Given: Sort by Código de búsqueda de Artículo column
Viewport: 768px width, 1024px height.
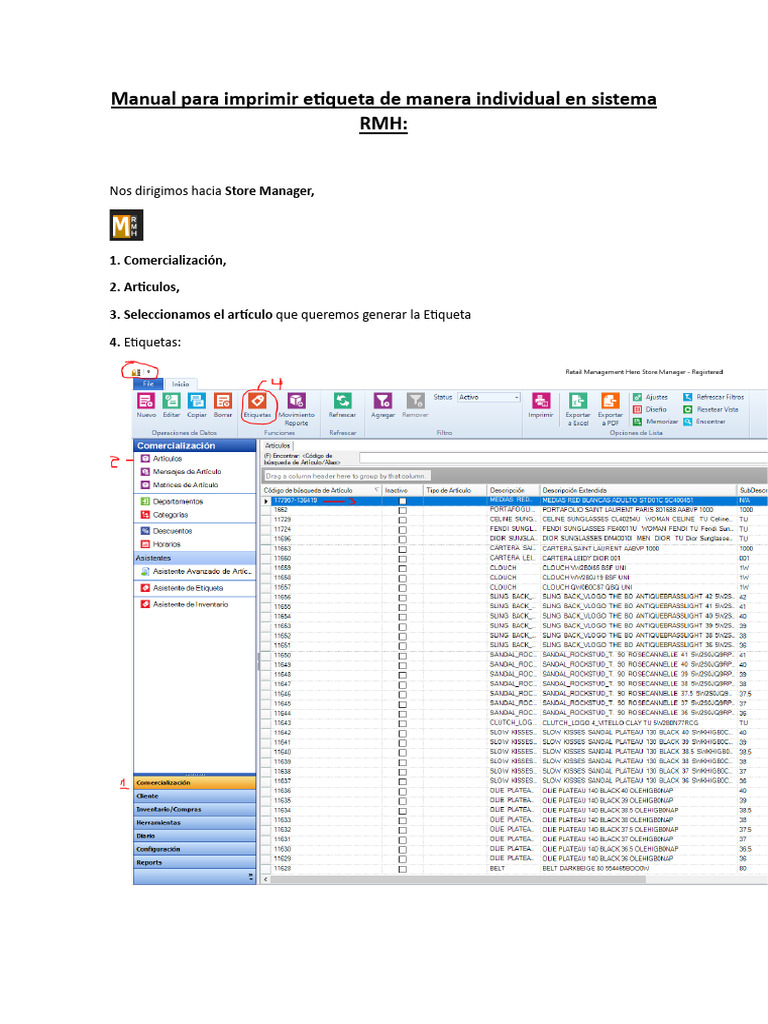Looking at the screenshot, I should click(x=321, y=490).
